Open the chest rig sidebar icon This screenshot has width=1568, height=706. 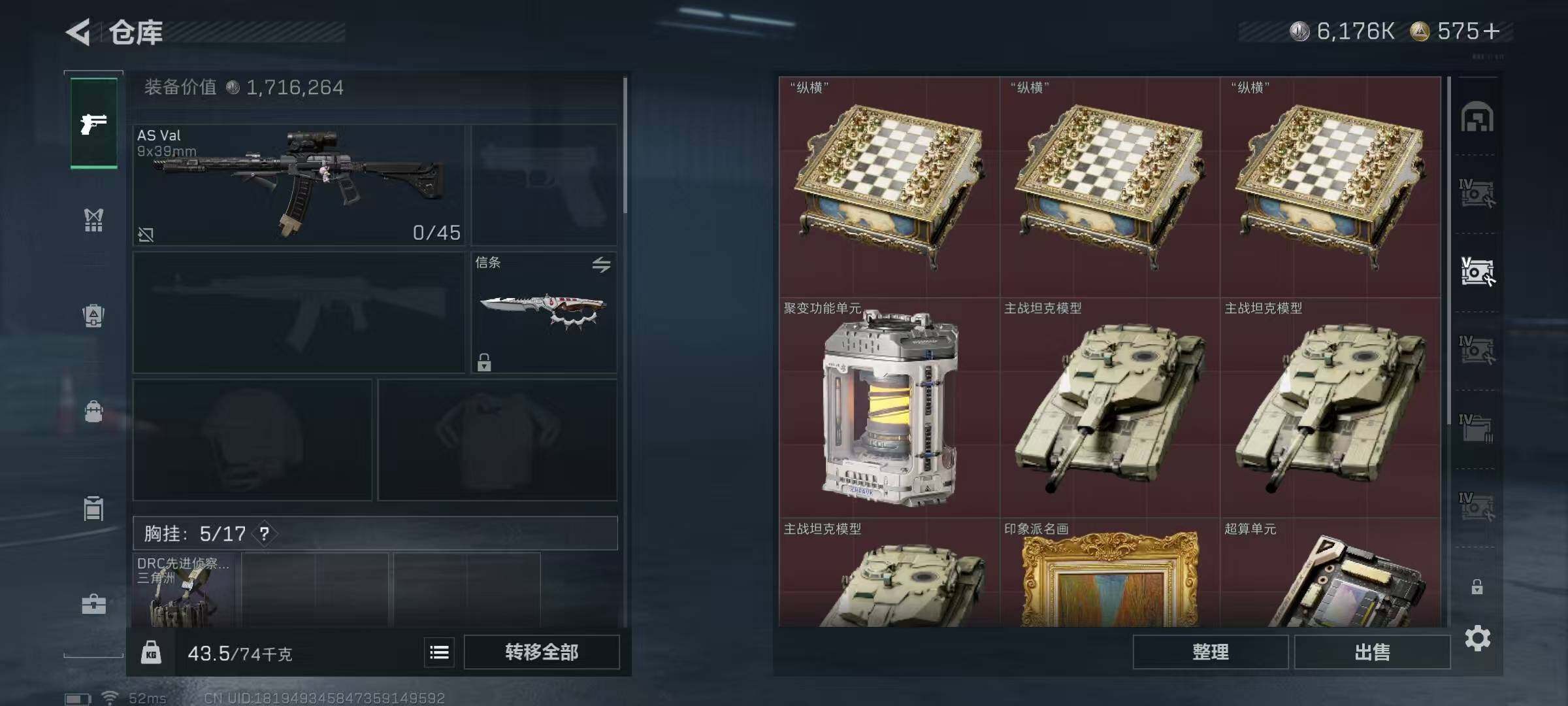pos(93,220)
